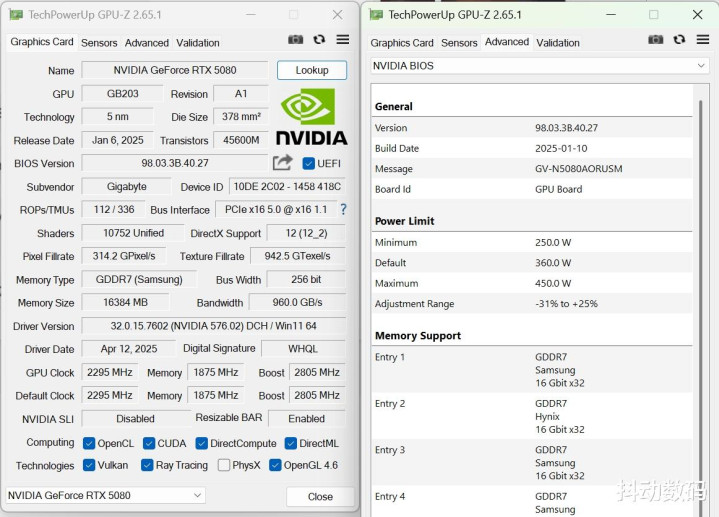Click the GPU field showing GB203
719x517 pixels.
(122, 94)
